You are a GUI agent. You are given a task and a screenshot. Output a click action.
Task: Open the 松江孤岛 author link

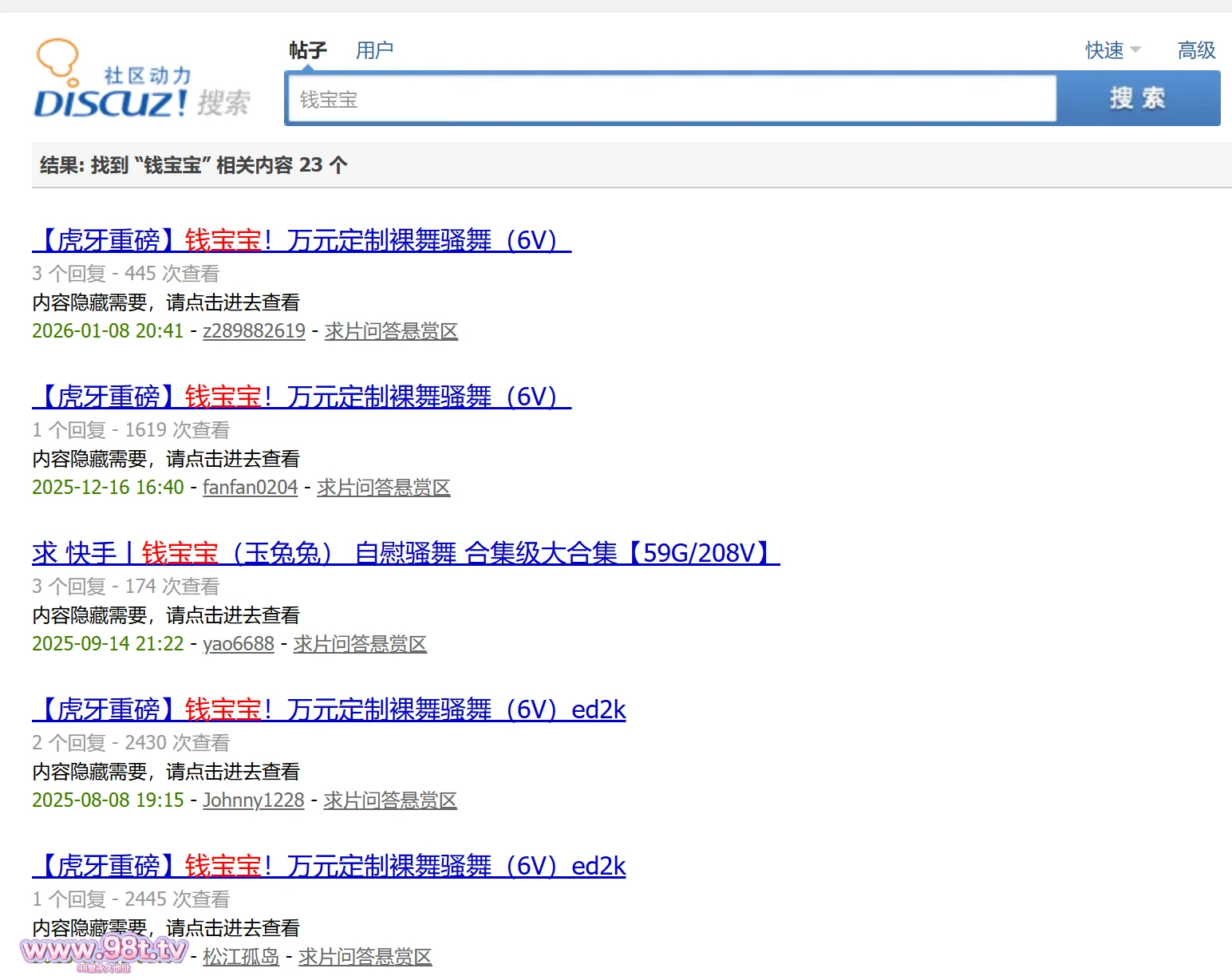pos(241,957)
